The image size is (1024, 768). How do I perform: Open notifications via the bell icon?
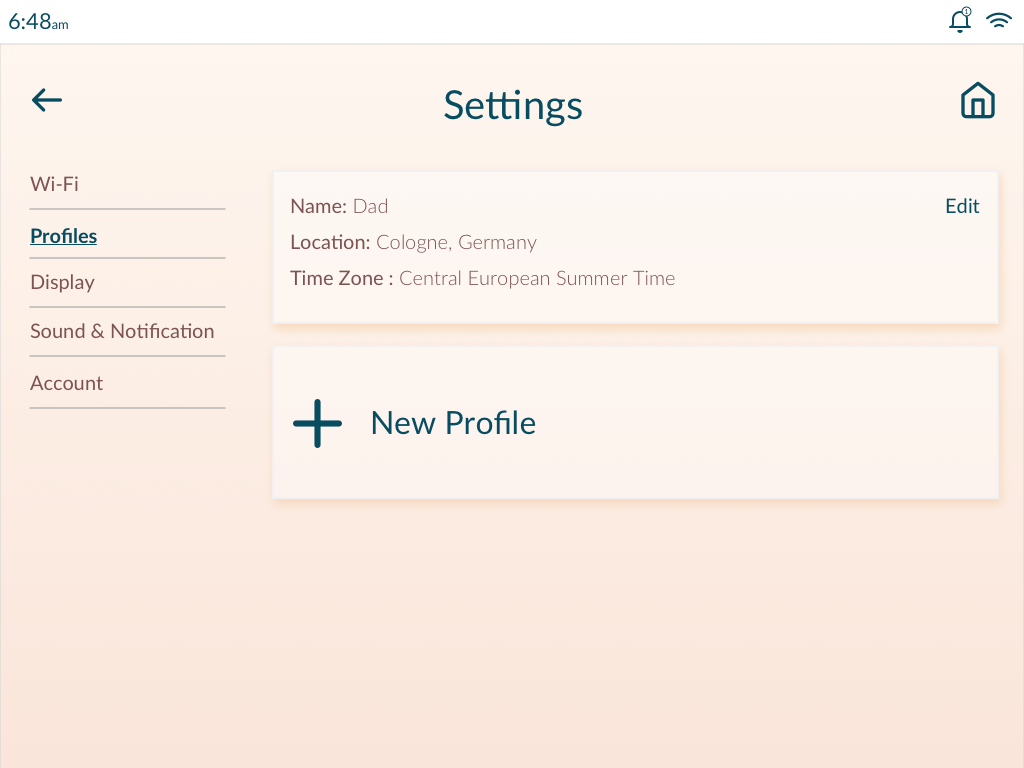(x=960, y=20)
